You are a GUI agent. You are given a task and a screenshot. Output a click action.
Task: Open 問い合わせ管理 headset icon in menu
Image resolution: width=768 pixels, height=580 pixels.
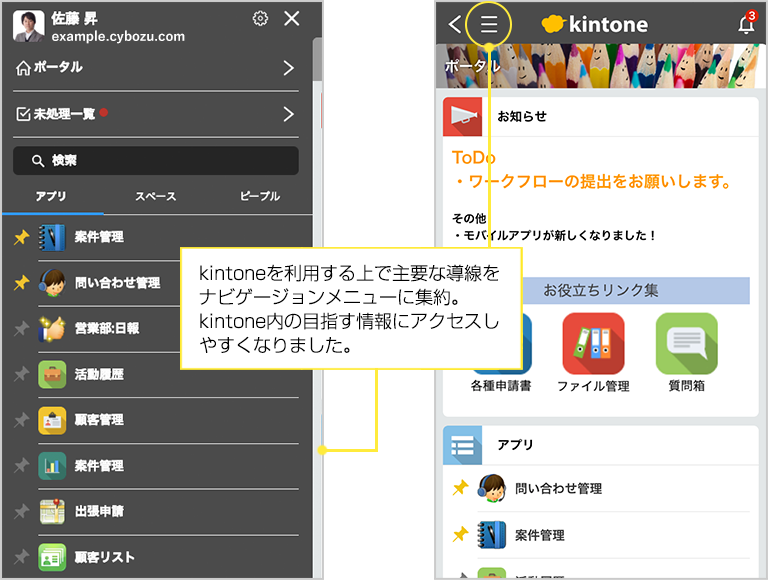click(52, 283)
